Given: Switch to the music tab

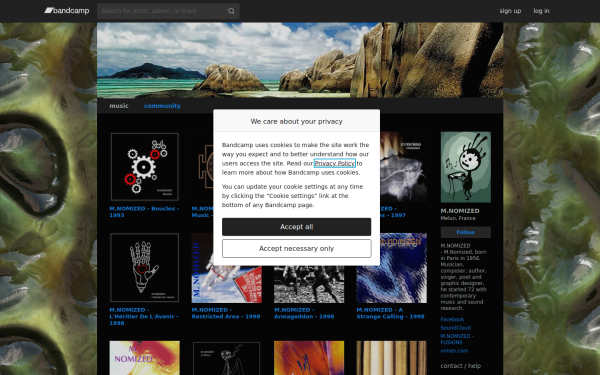Looking at the screenshot, I should point(119,106).
